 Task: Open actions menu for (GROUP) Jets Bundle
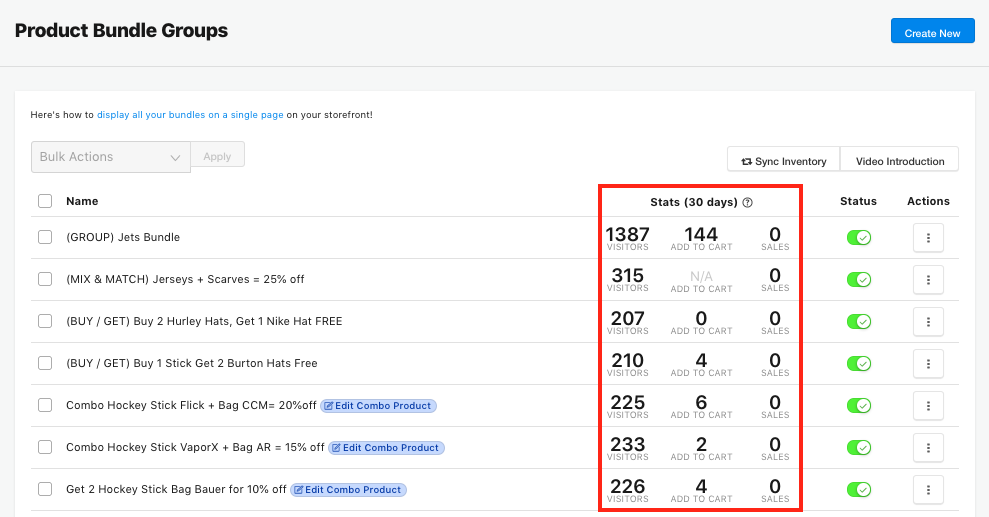tap(928, 238)
